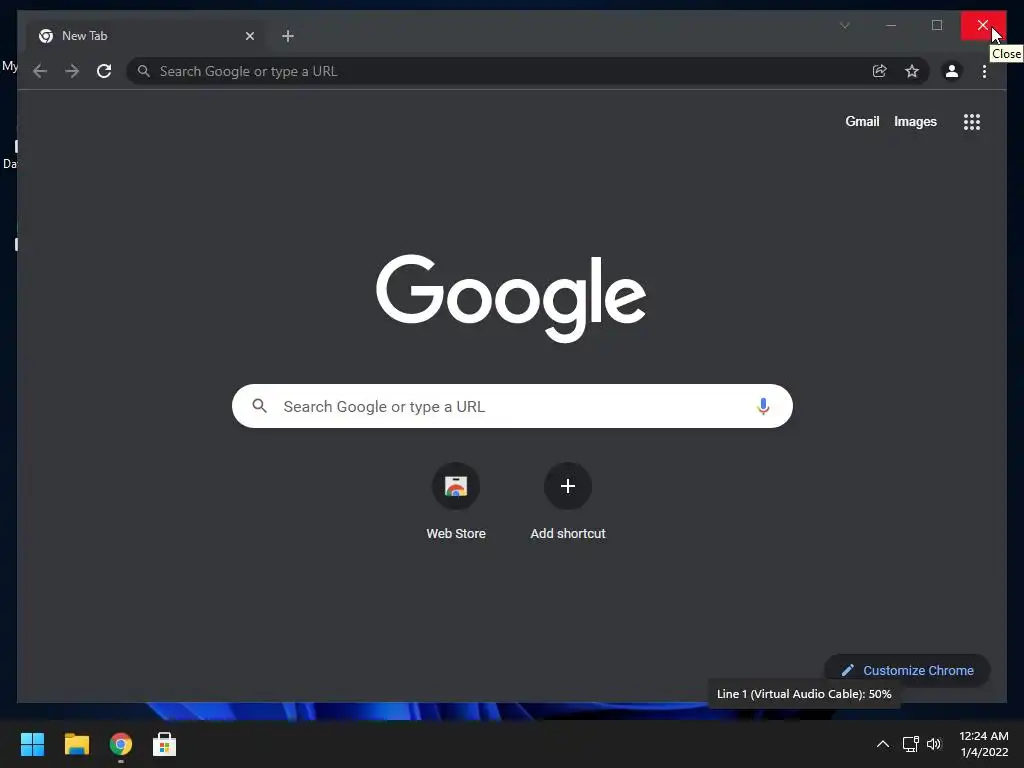Click the volume speaker tray icon
The image size is (1024, 768).
click(934, 744)
